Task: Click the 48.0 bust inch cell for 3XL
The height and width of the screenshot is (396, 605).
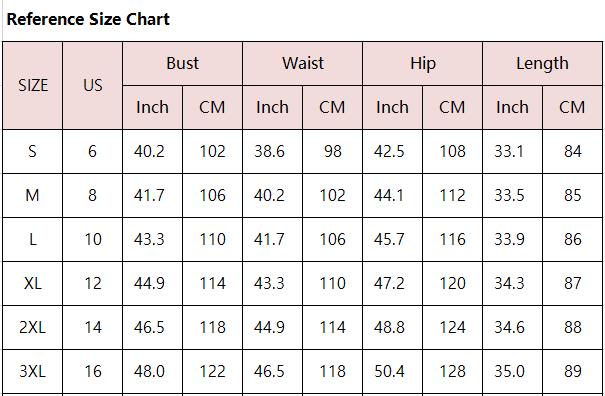Action: 152,371
